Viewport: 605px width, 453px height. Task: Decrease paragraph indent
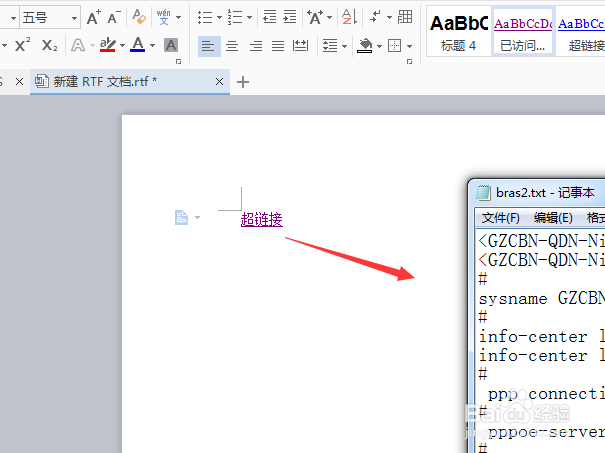pos(270,17)
